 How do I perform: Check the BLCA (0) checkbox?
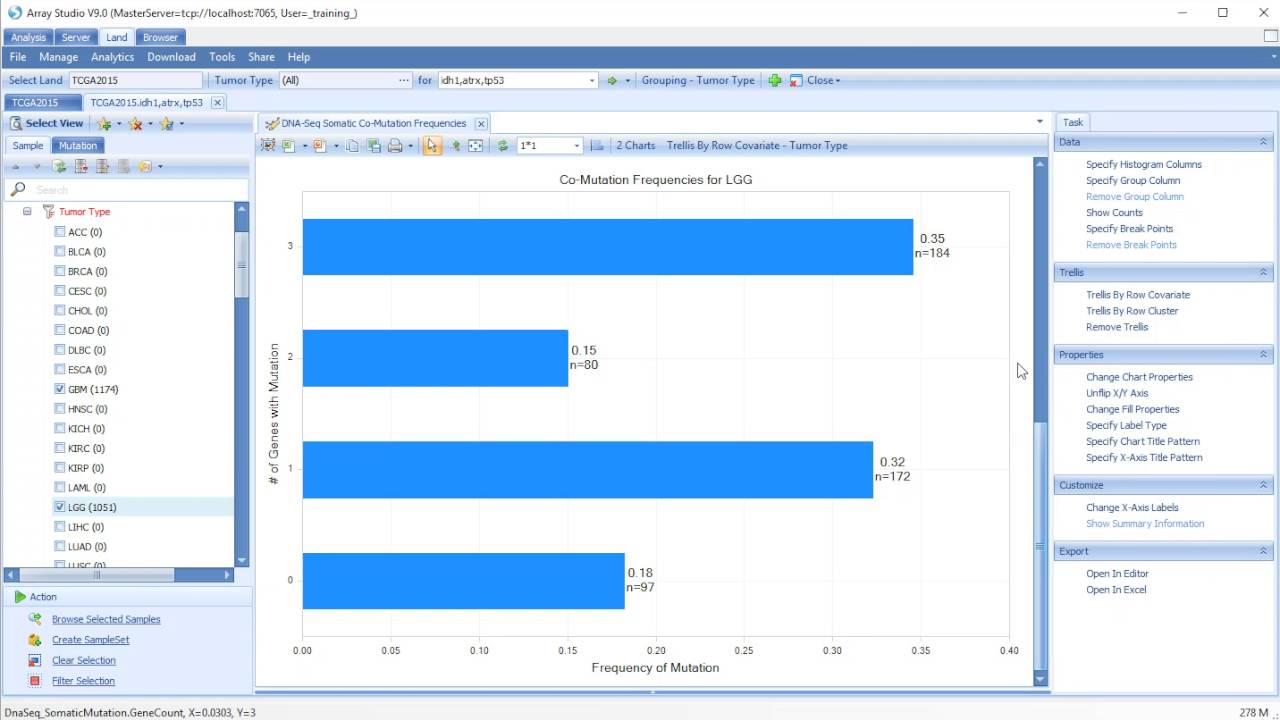click(60, 252)
